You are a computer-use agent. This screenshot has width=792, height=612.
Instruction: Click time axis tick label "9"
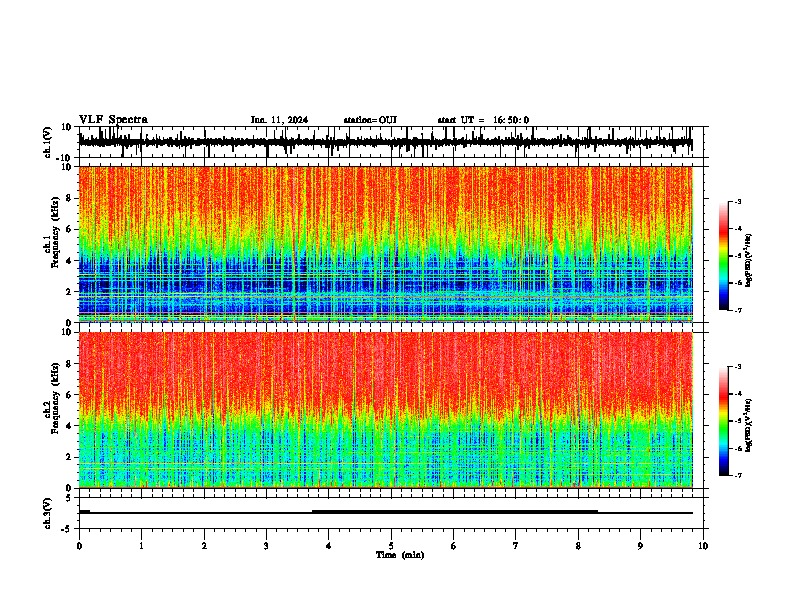tap(640, 546)
